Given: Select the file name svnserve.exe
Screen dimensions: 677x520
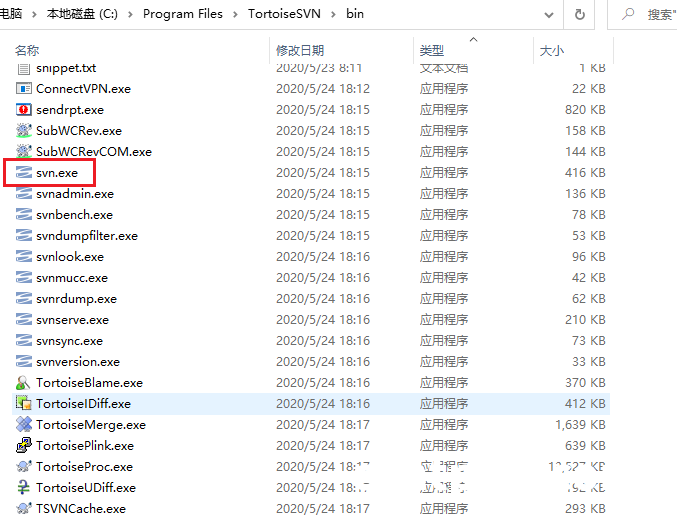Looking at the screenshot, I should pyautogui.click(x=73, y=320).
